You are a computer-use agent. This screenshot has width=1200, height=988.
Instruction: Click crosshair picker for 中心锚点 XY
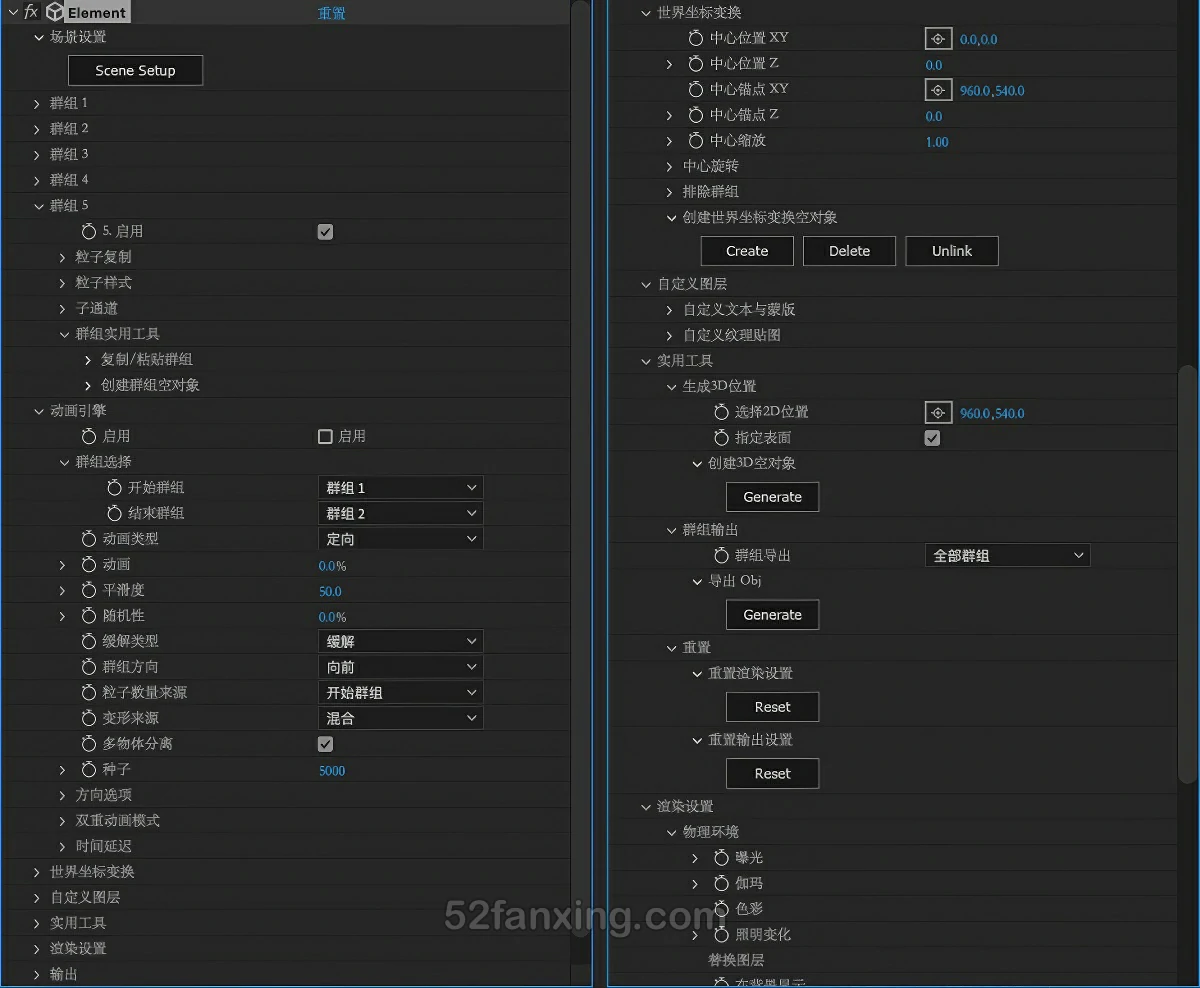pyautogui.click(x=938, y=90)
